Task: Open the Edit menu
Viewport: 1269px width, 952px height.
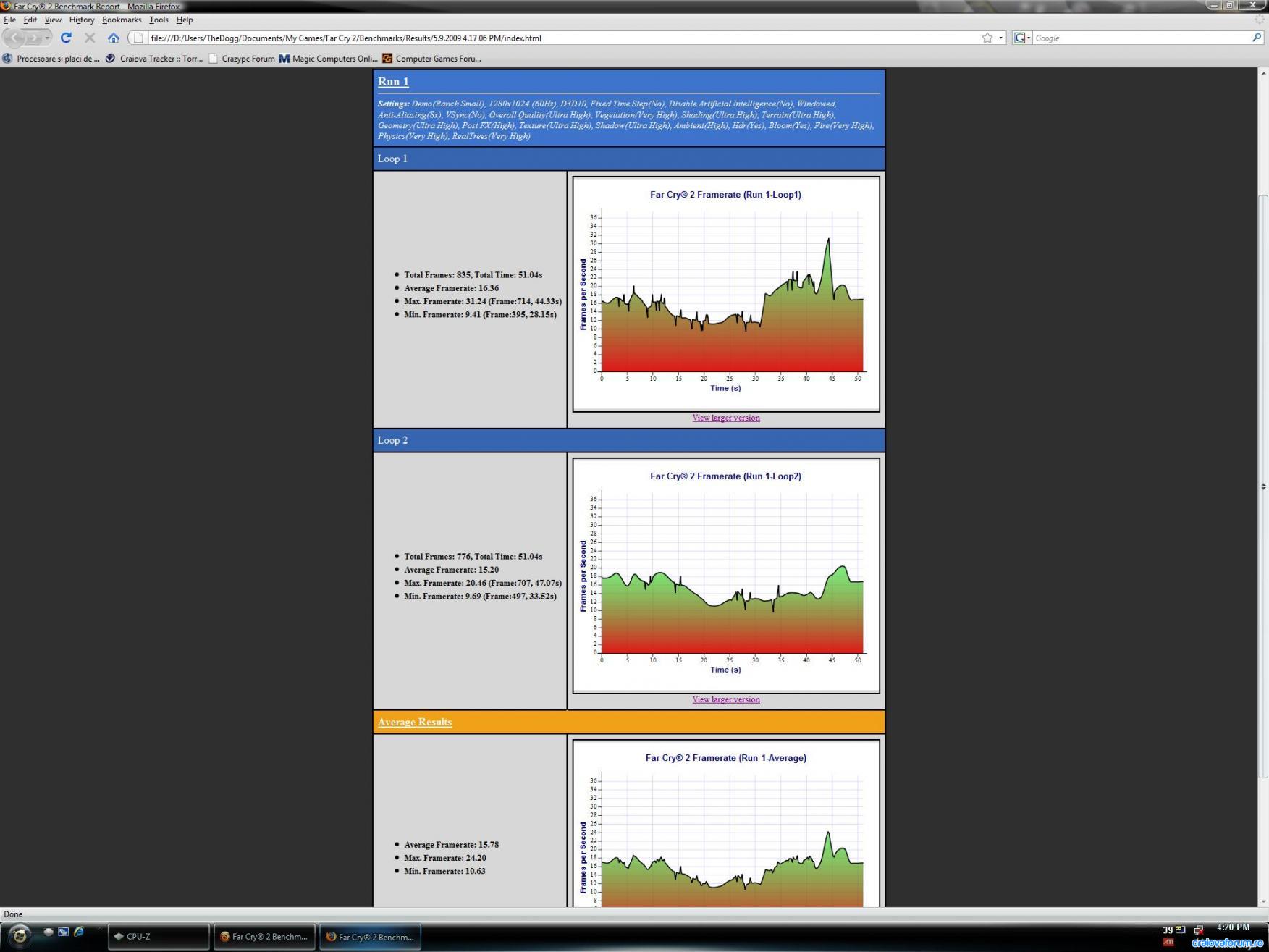Action: click(30, 20)
